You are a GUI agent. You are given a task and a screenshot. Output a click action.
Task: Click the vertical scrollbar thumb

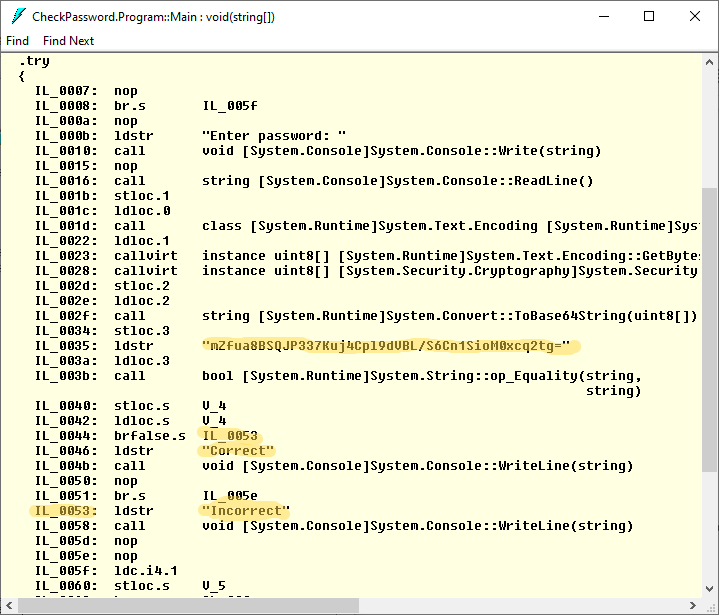(x=709, y=328)
